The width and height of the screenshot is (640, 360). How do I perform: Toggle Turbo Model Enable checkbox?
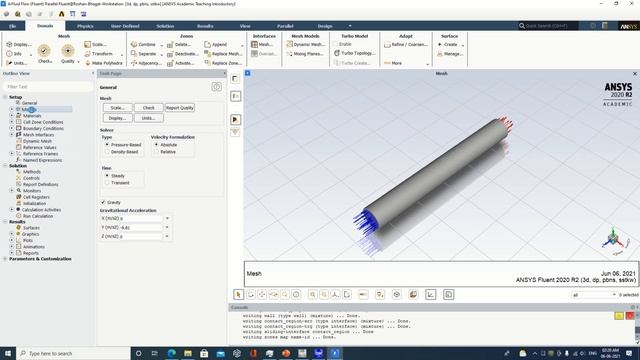tap(335, 44)
